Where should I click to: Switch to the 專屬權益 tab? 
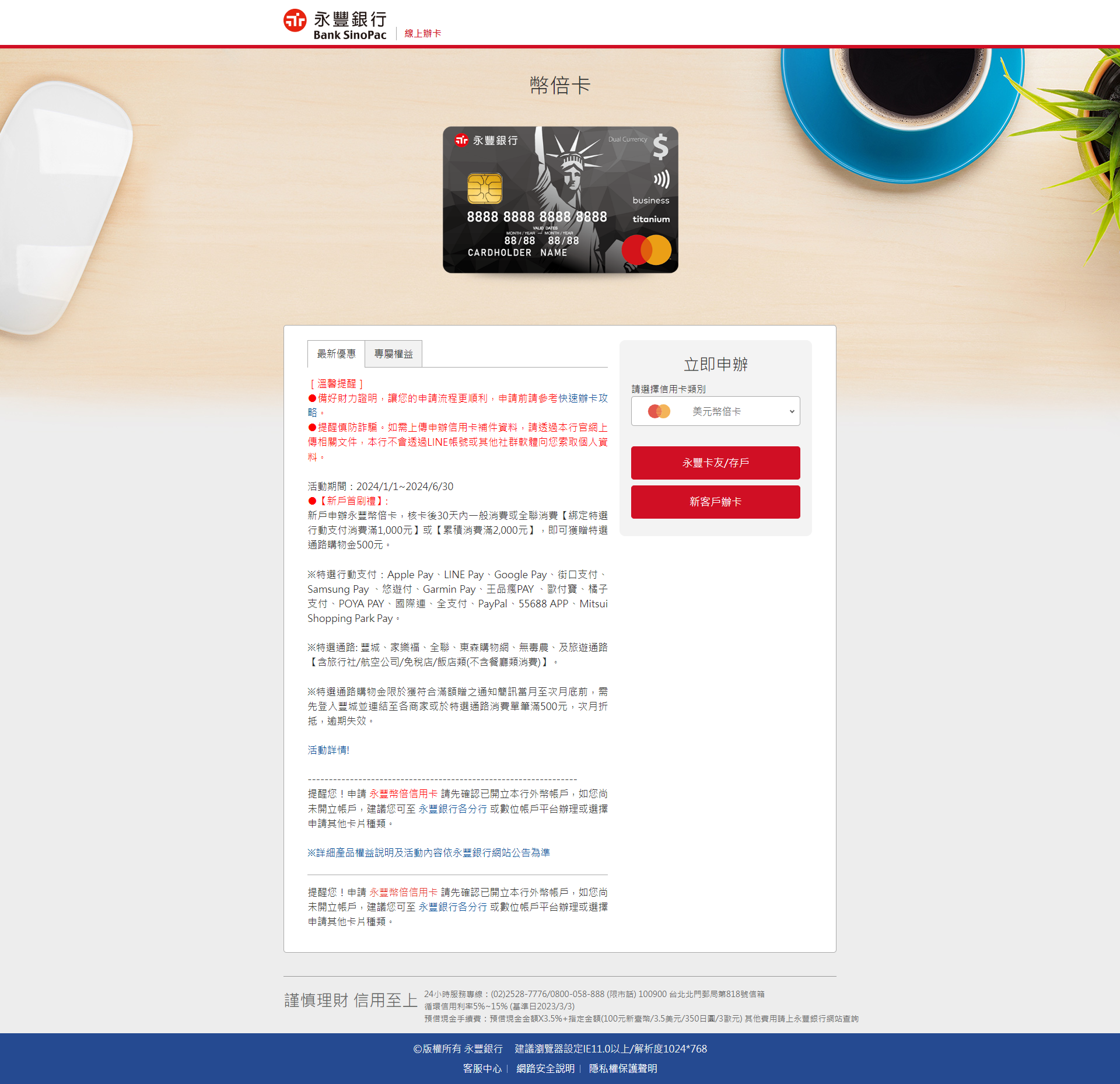393,354
